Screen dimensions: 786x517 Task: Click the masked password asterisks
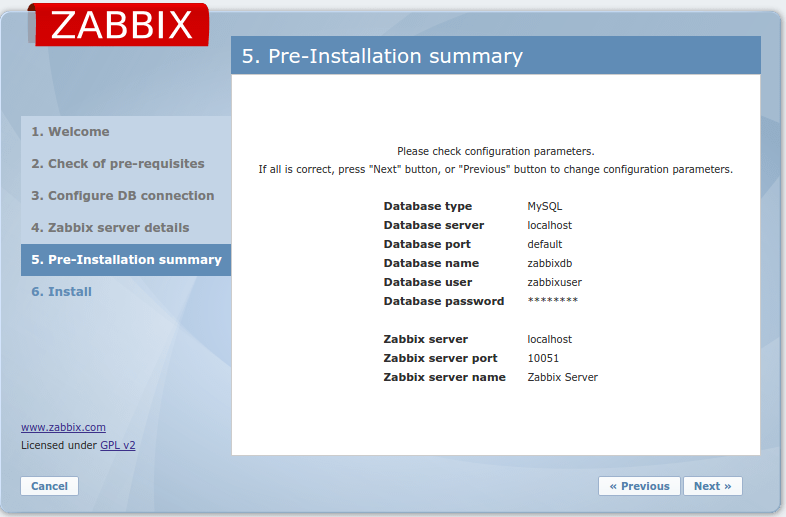pos(552,300)
